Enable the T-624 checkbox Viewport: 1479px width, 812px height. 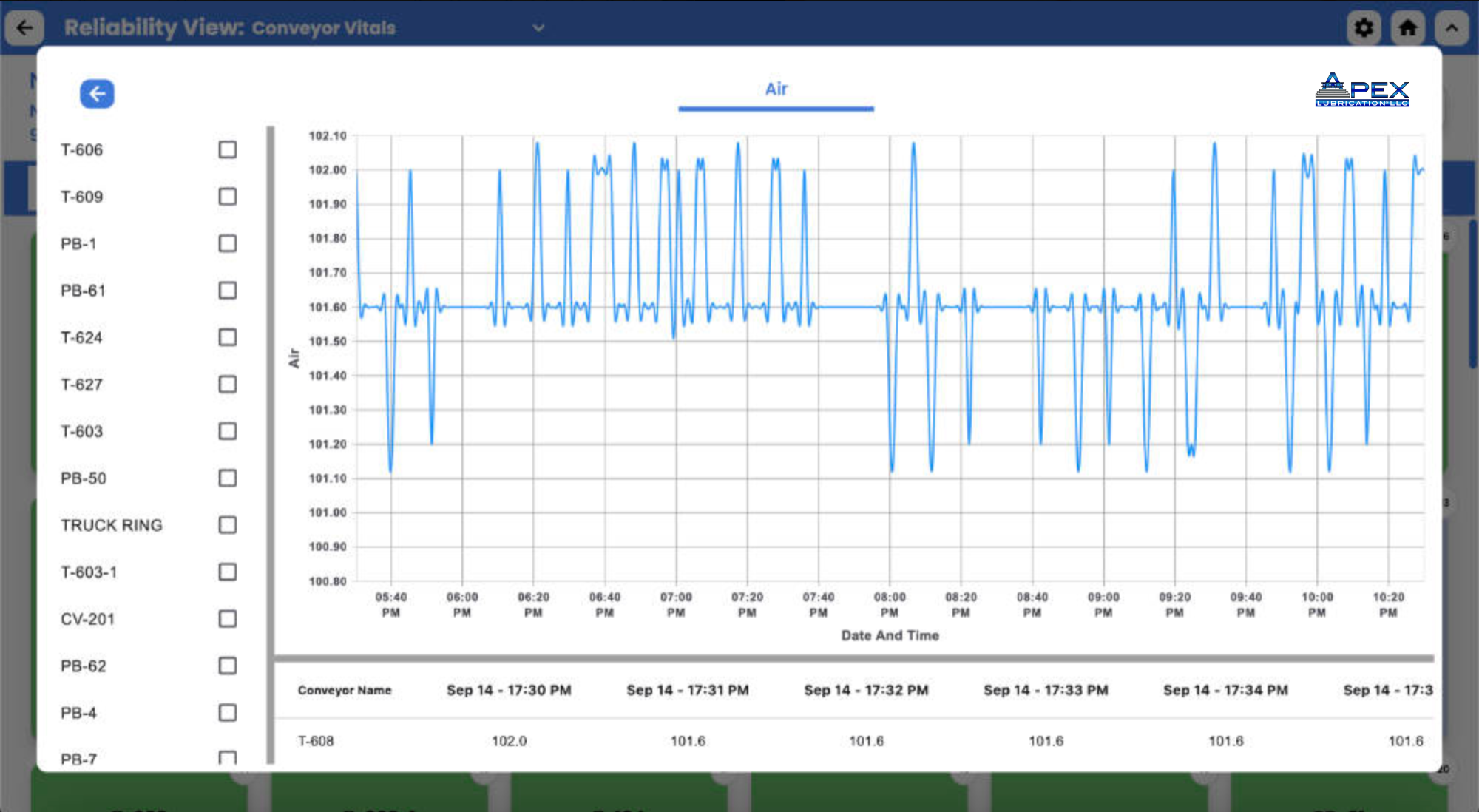point(228,338)
